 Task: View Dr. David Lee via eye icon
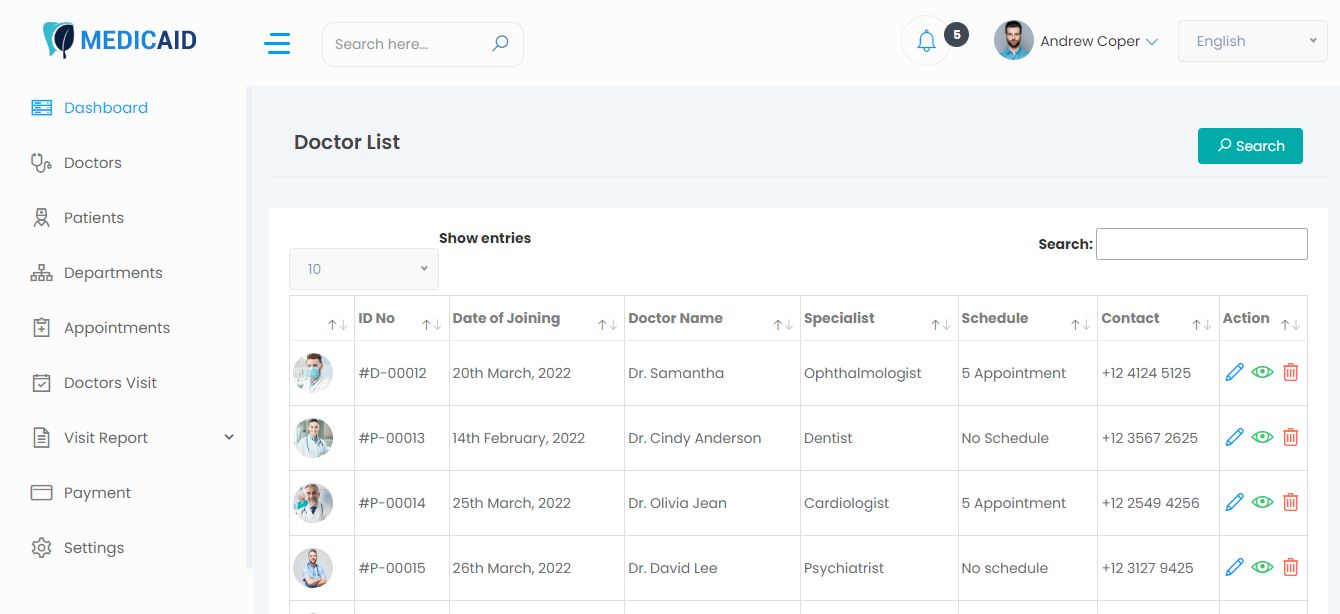[x=1262, y=567]
